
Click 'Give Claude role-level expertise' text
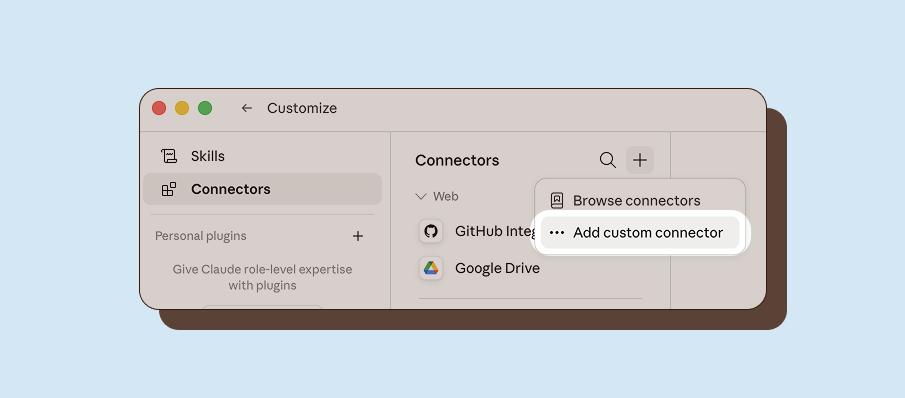[262, 269]
